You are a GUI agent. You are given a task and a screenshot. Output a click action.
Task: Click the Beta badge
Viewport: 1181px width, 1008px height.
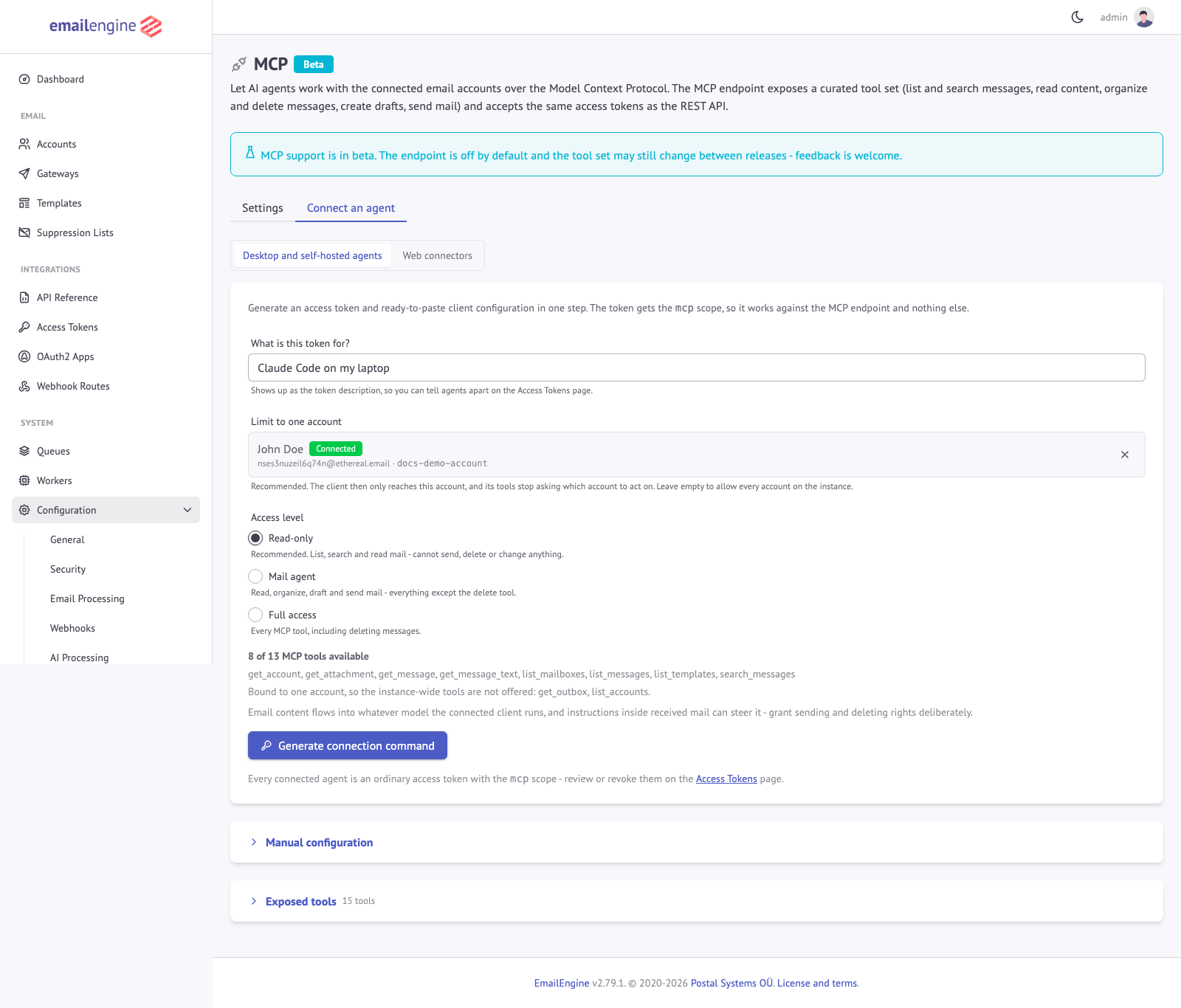coord(314,64)
